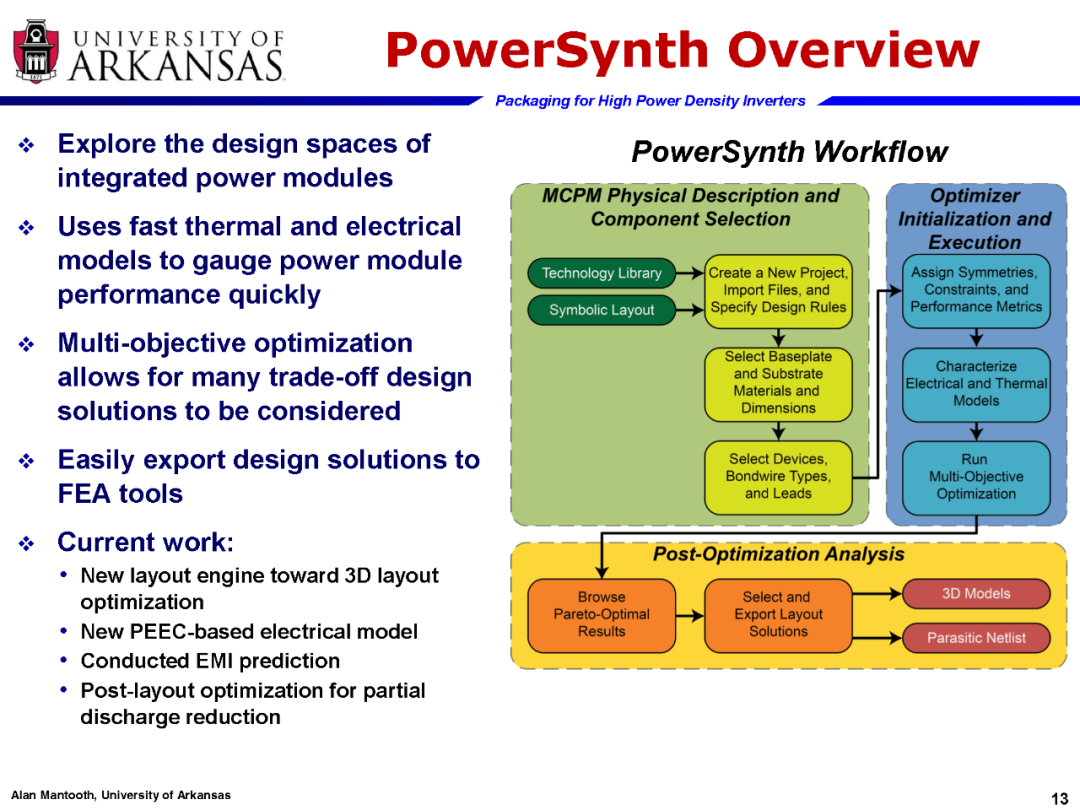Select the 'Optimizer Initialization and Execution' heading

[x=975, y=219]
